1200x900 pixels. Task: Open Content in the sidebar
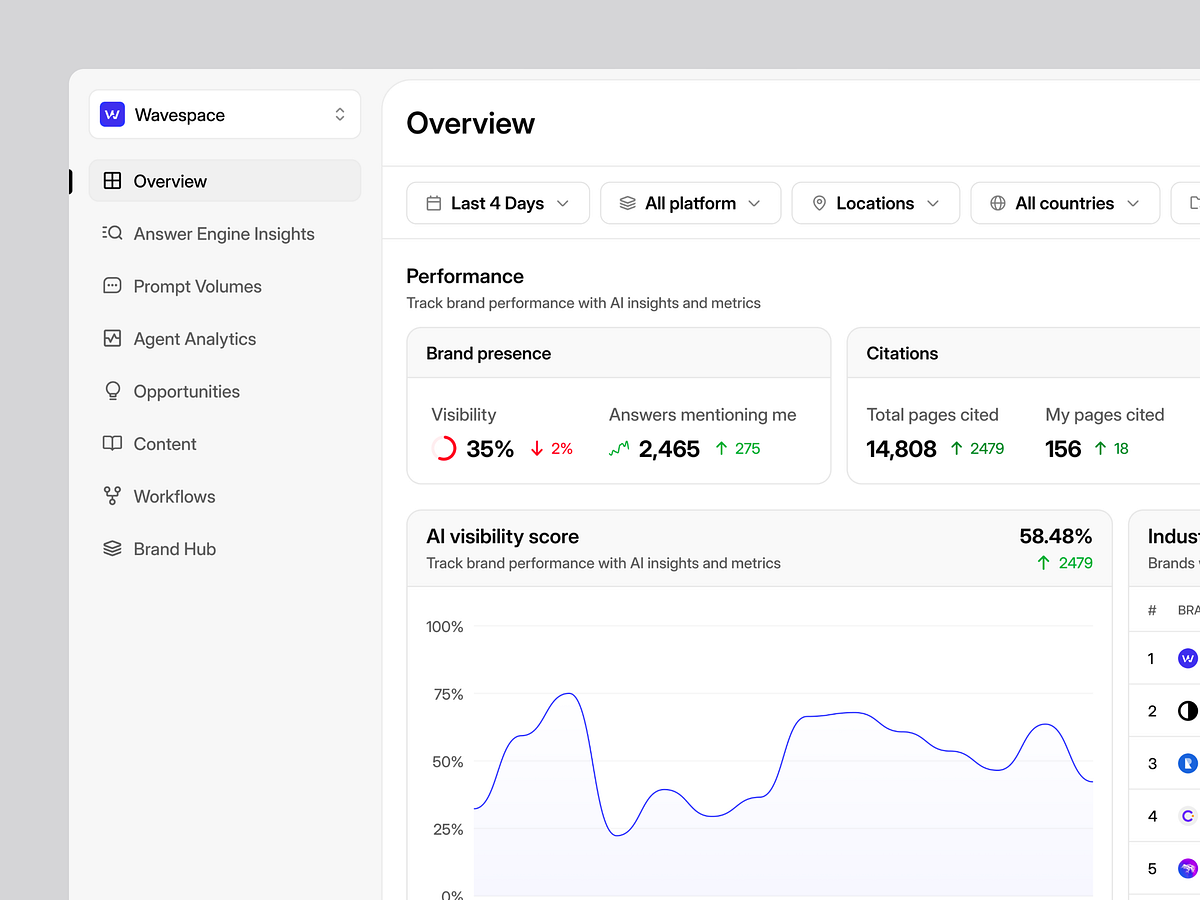click(225, 444)
